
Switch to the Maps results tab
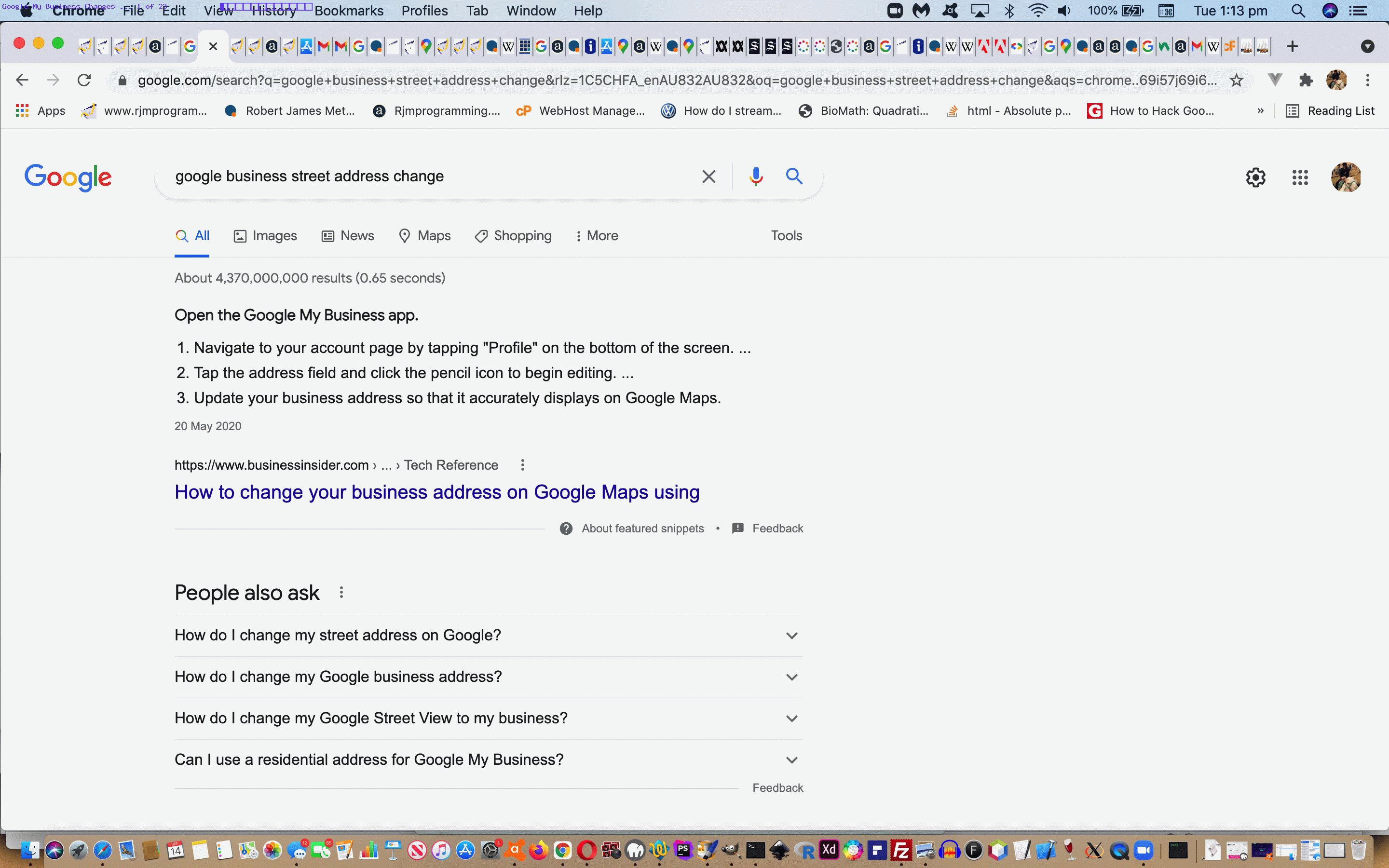click(x=425, y=236)
